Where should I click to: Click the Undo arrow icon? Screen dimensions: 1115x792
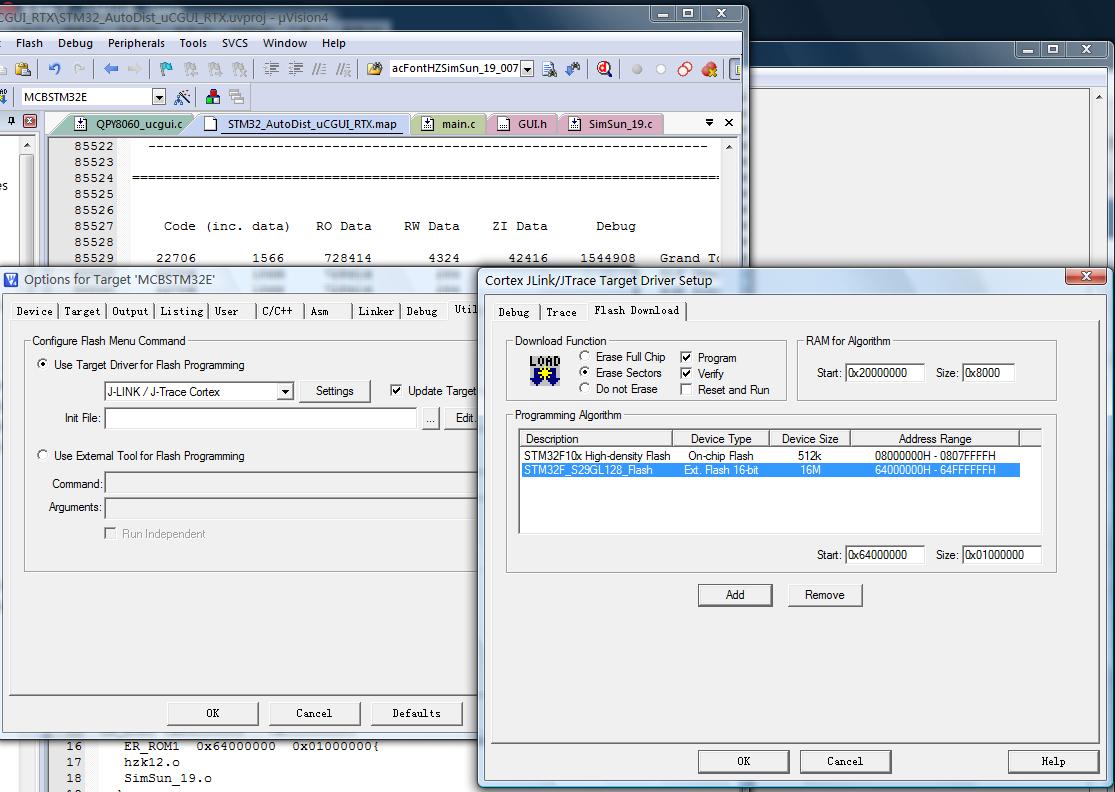[55, 69]
